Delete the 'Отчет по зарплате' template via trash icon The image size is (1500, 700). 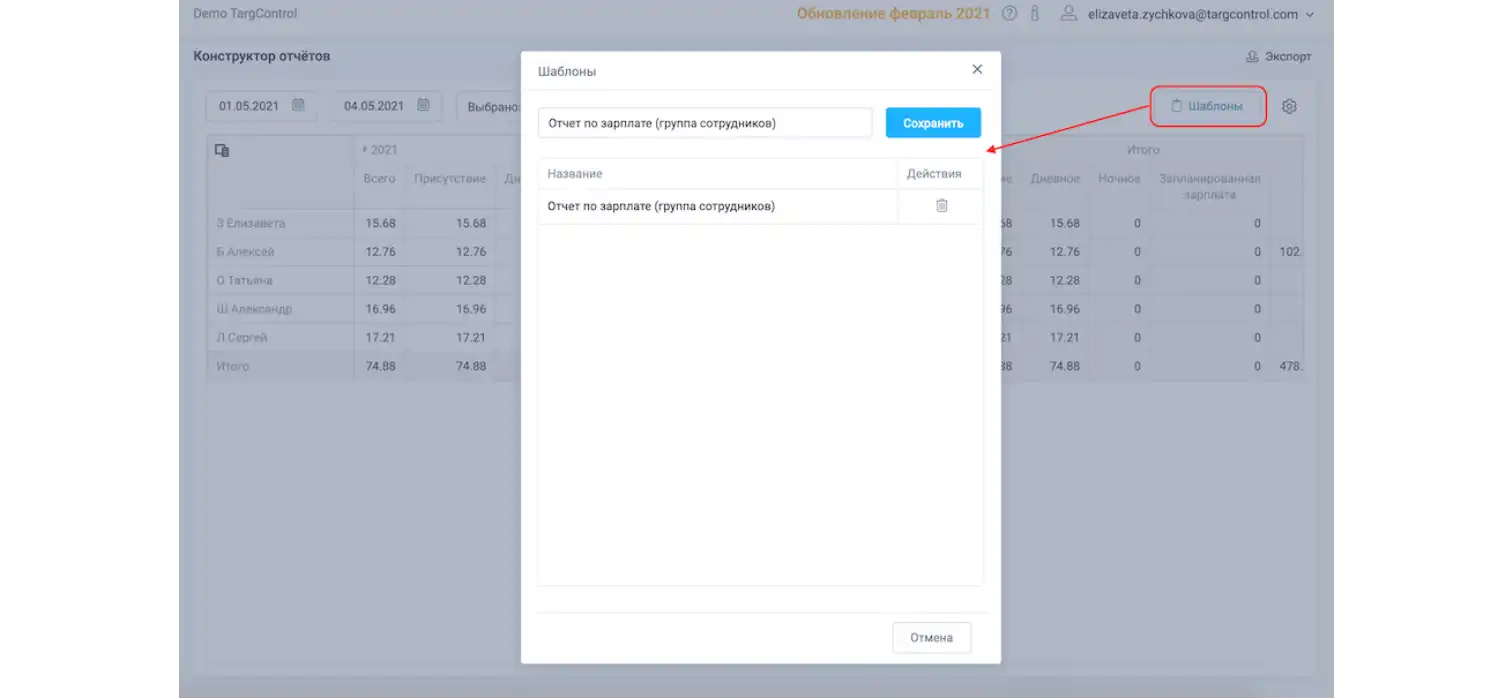point(941,206)
